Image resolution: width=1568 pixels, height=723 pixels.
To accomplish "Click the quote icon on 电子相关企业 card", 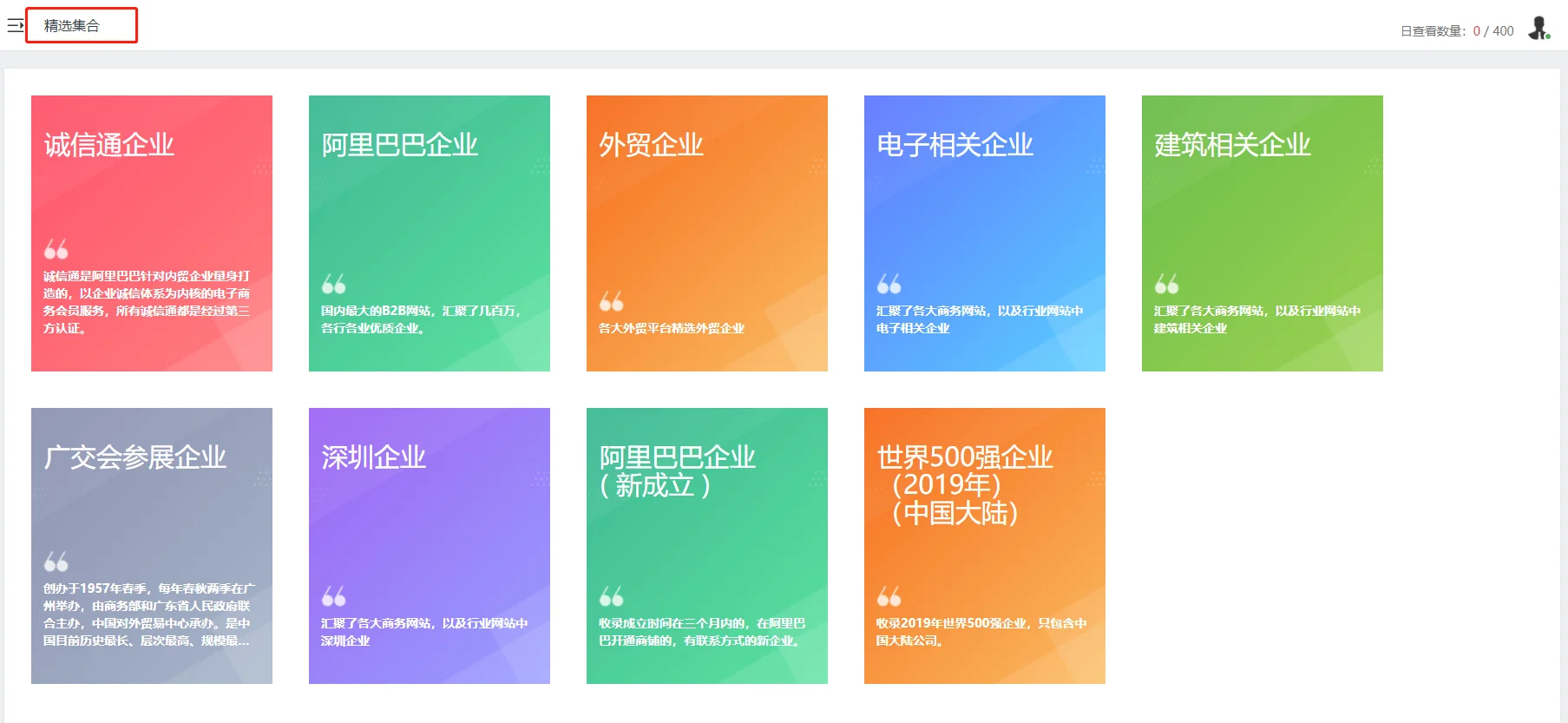I will click(889, 284).
